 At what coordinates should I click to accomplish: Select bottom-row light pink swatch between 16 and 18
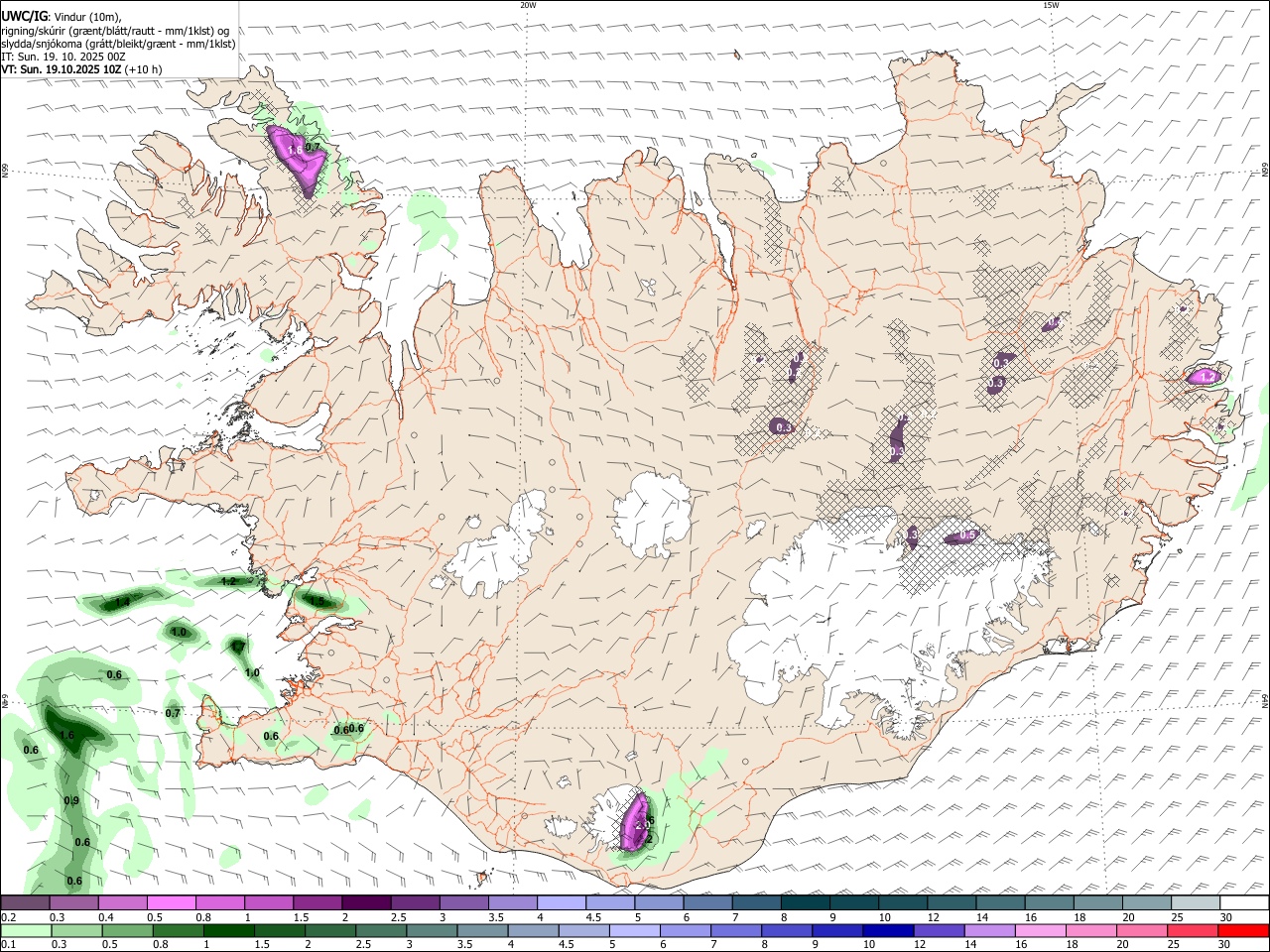tap(1042, 930)
